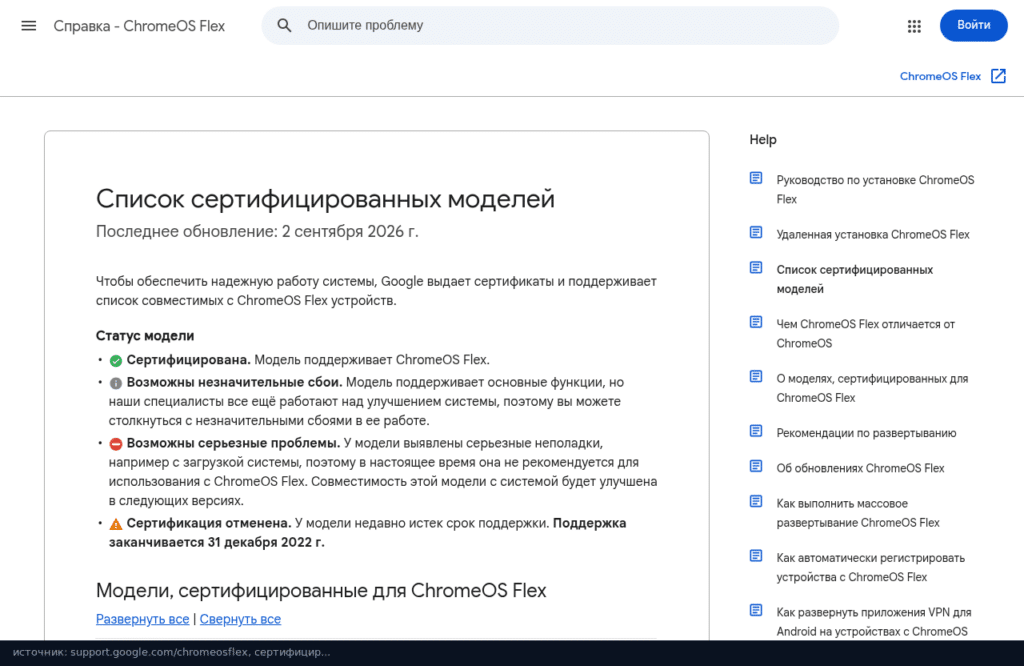Click the Справка - ChromeOS Flex title
The width and height of the screenshot is (1024, 666).
coord(139,26)
